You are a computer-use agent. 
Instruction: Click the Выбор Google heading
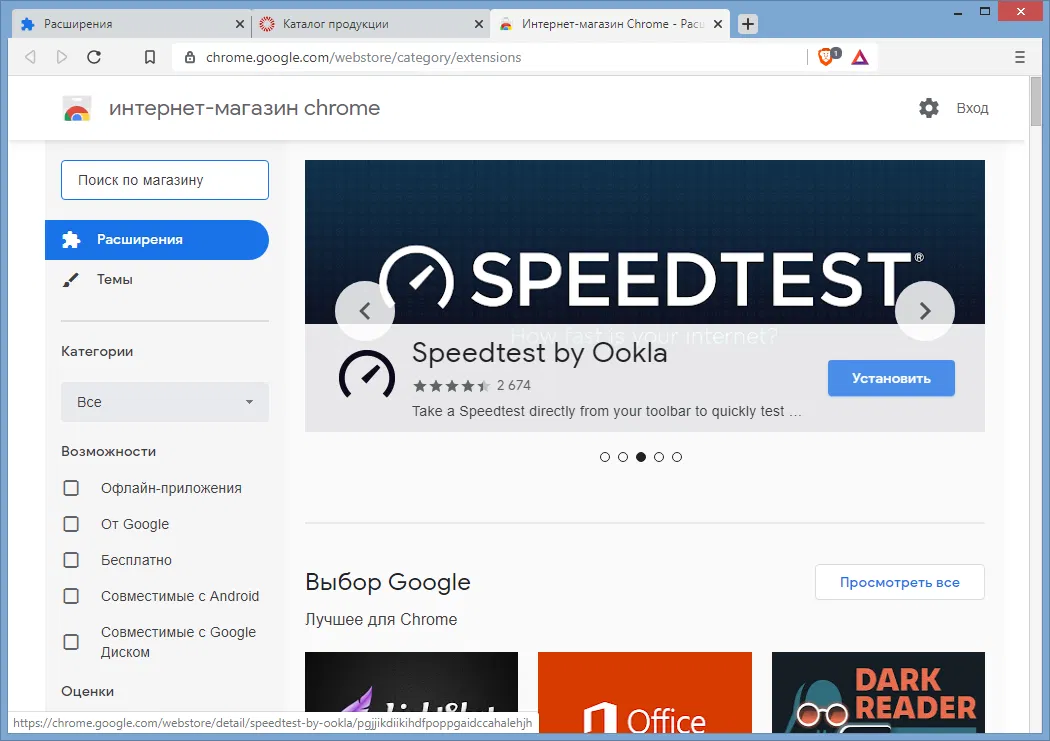pyautogui.click(x=388, y=582)
